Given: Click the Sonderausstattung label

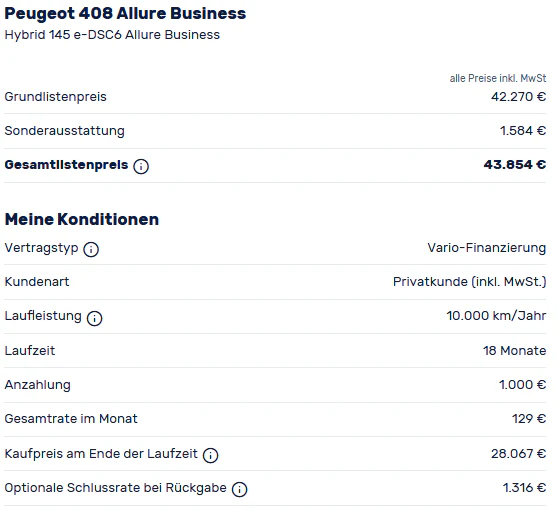Looking at the screenshot, I should coord(64,131).
